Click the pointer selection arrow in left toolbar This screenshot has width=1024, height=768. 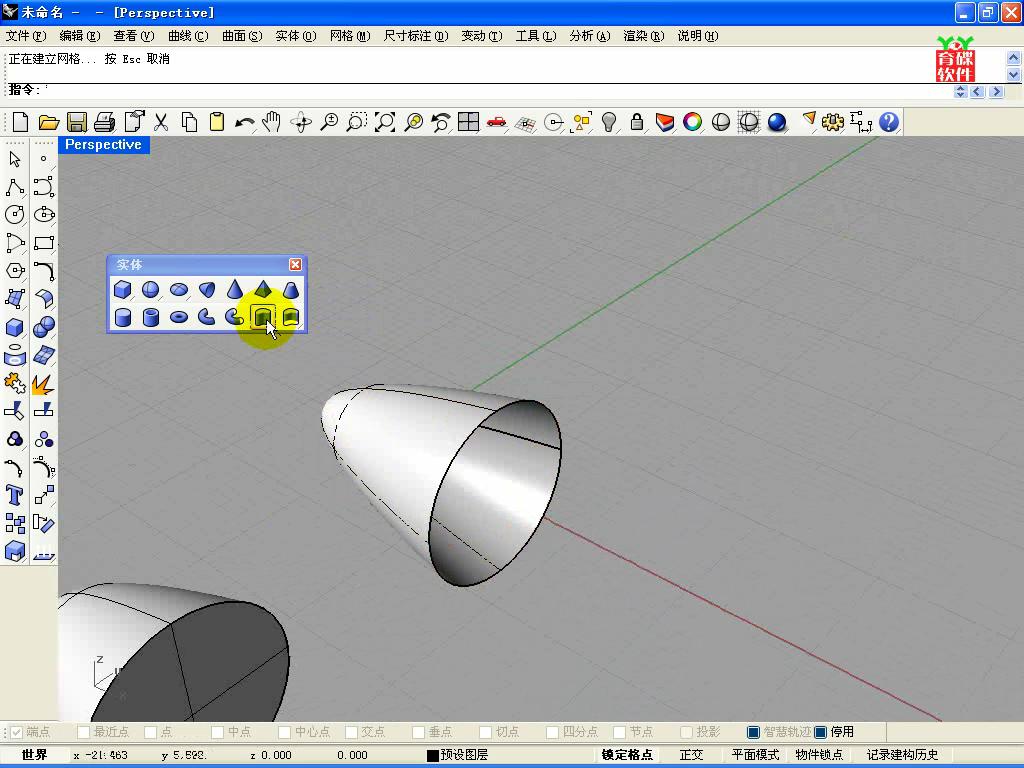14,159
